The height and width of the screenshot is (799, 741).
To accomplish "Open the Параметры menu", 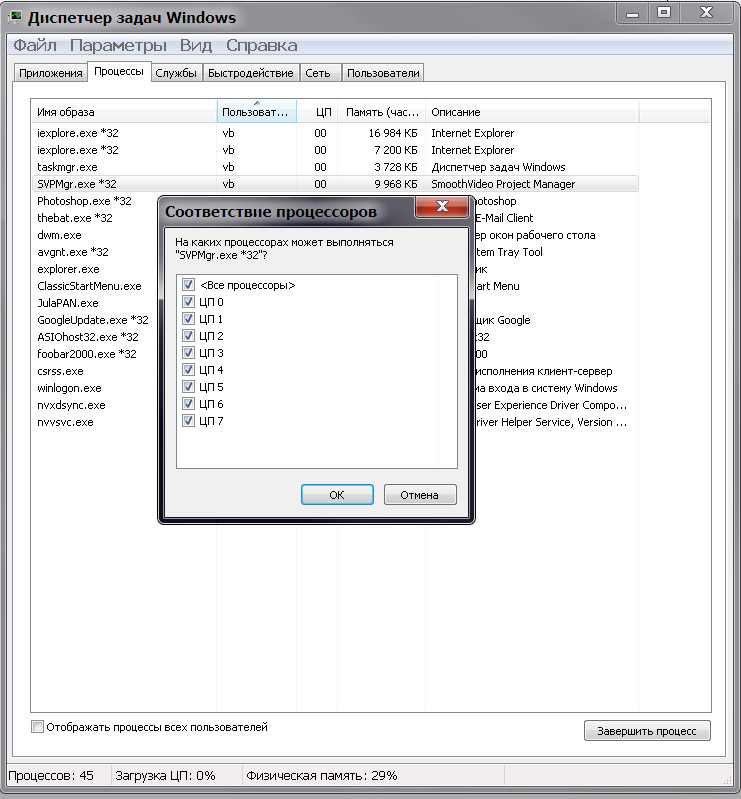I will coord(118,46).
